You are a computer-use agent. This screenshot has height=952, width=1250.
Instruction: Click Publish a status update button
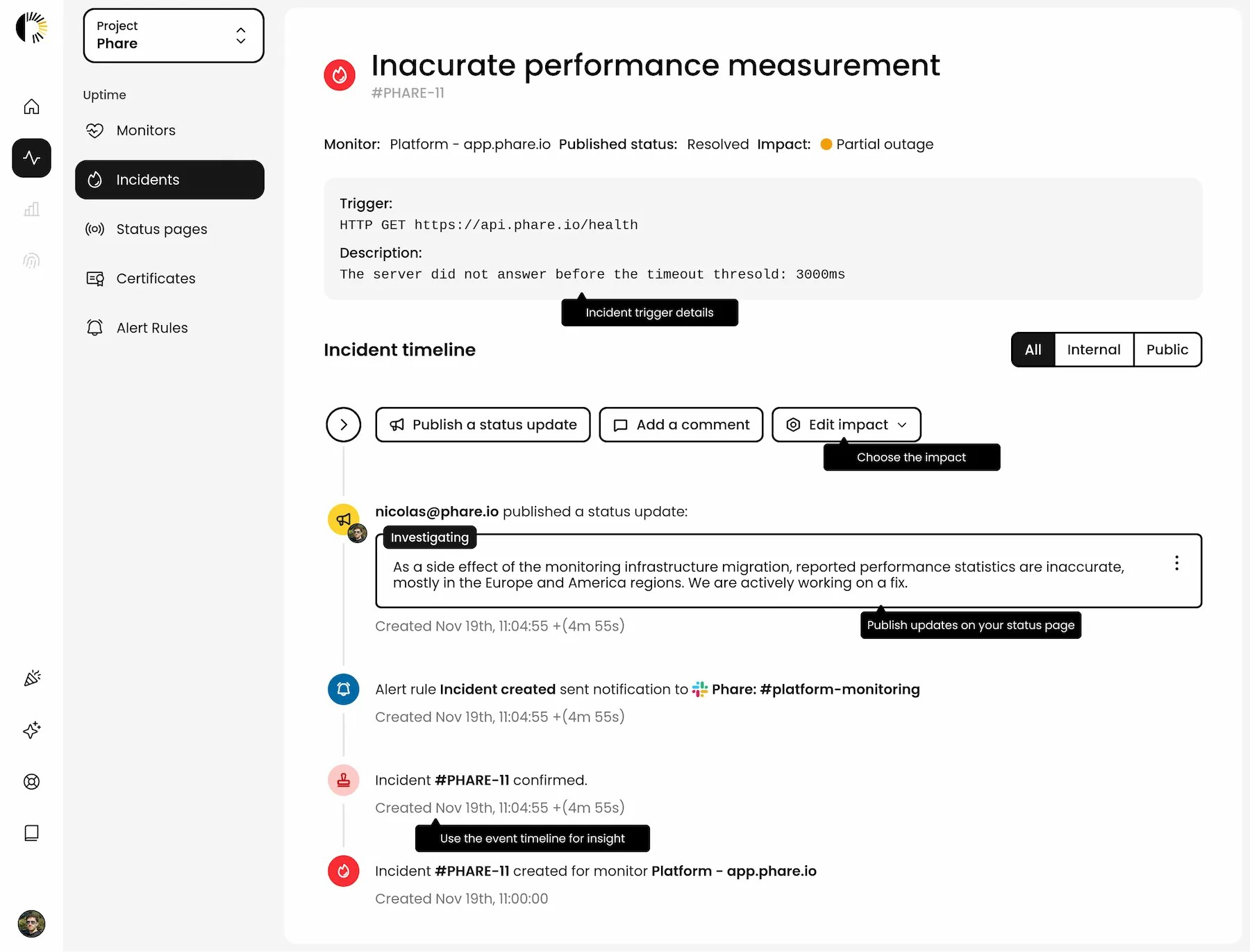click(483, 424)
